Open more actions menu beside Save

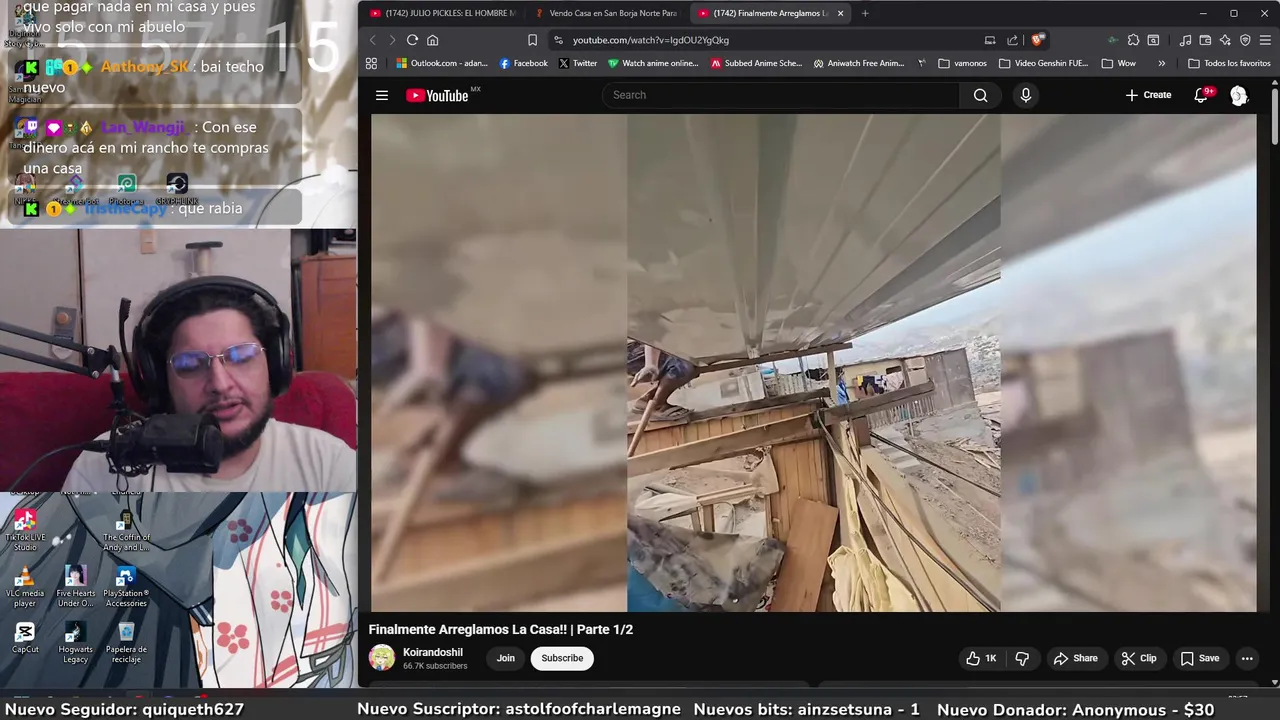(1247, 658)
